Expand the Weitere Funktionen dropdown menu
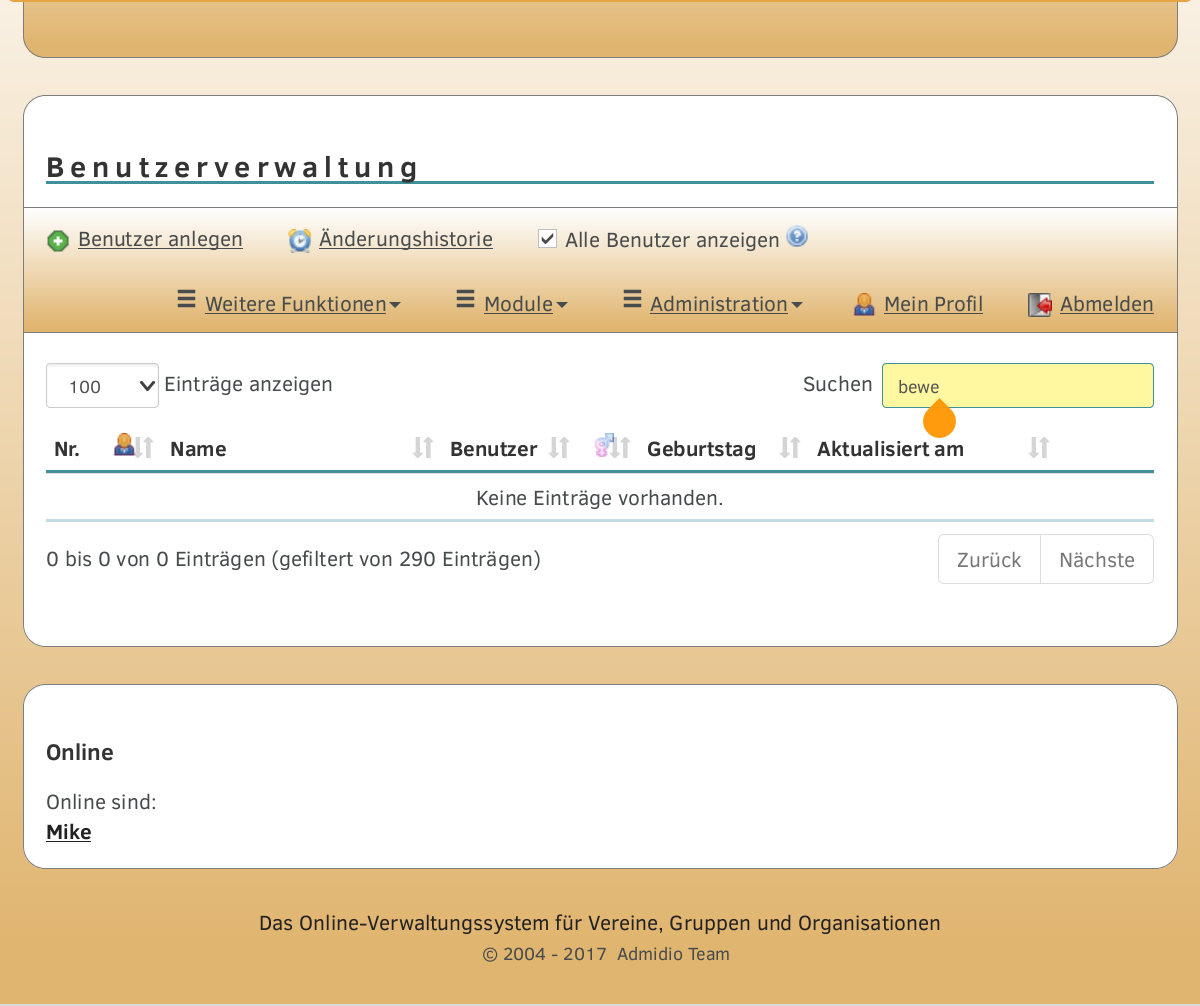 [302, 304]
